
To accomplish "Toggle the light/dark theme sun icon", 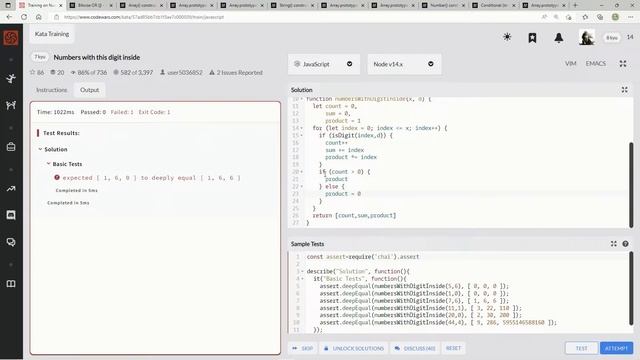I will 507,37.
